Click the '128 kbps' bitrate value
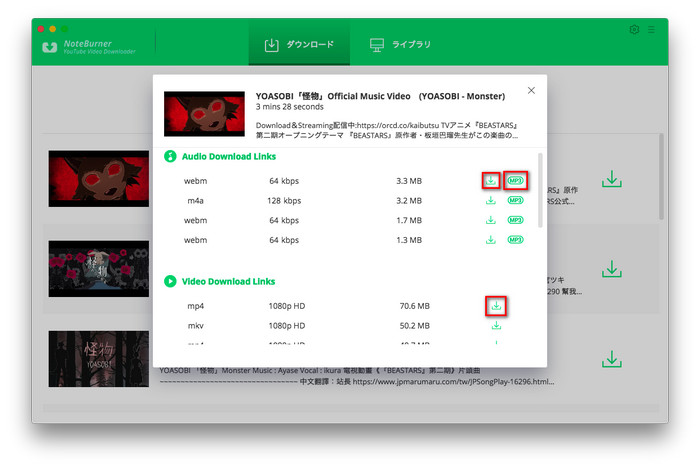Image resolution: width=700 pixels, height=469 pixels. pos(284,201)
